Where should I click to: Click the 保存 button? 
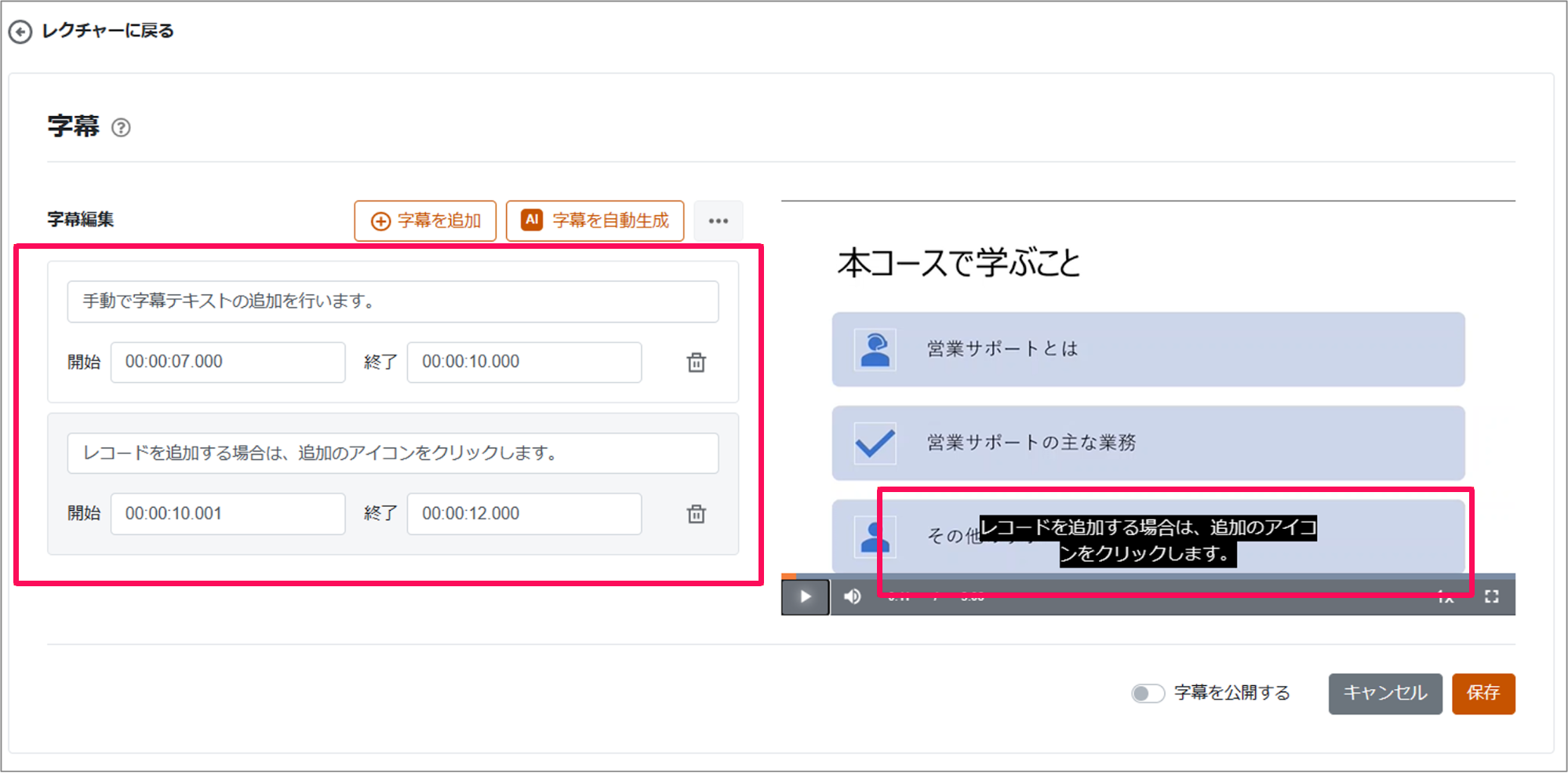(1483, 694)
